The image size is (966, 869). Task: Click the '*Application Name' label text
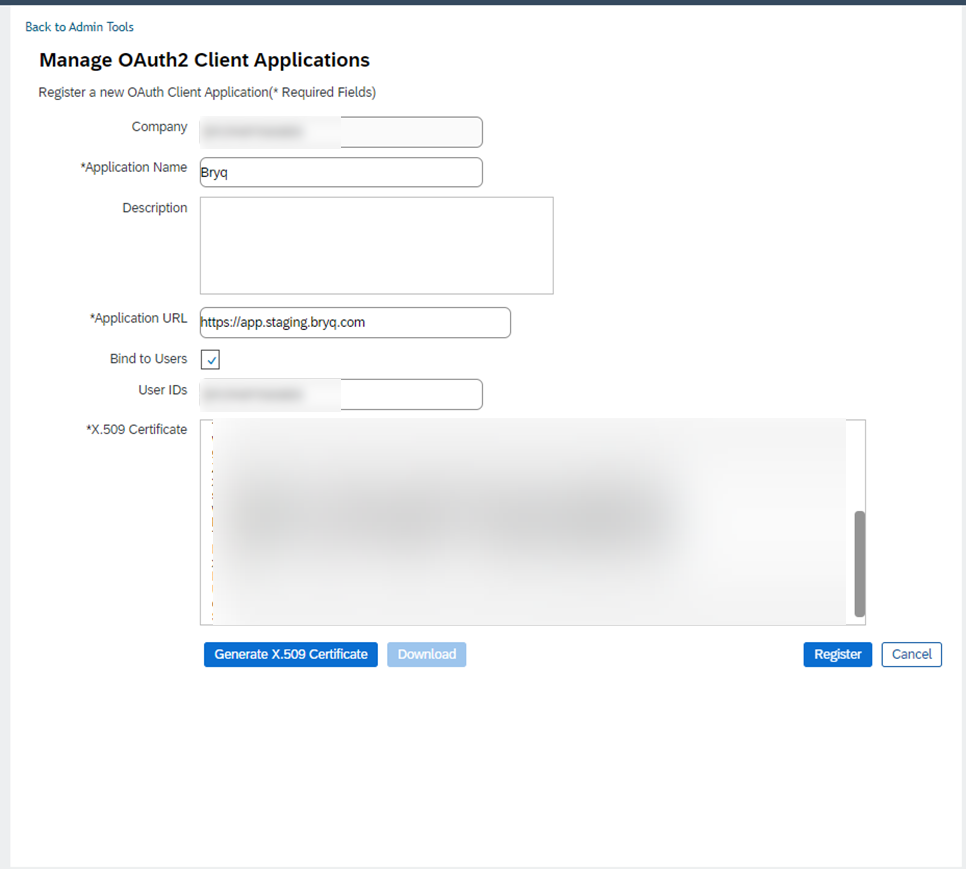(x=134, y=168)
